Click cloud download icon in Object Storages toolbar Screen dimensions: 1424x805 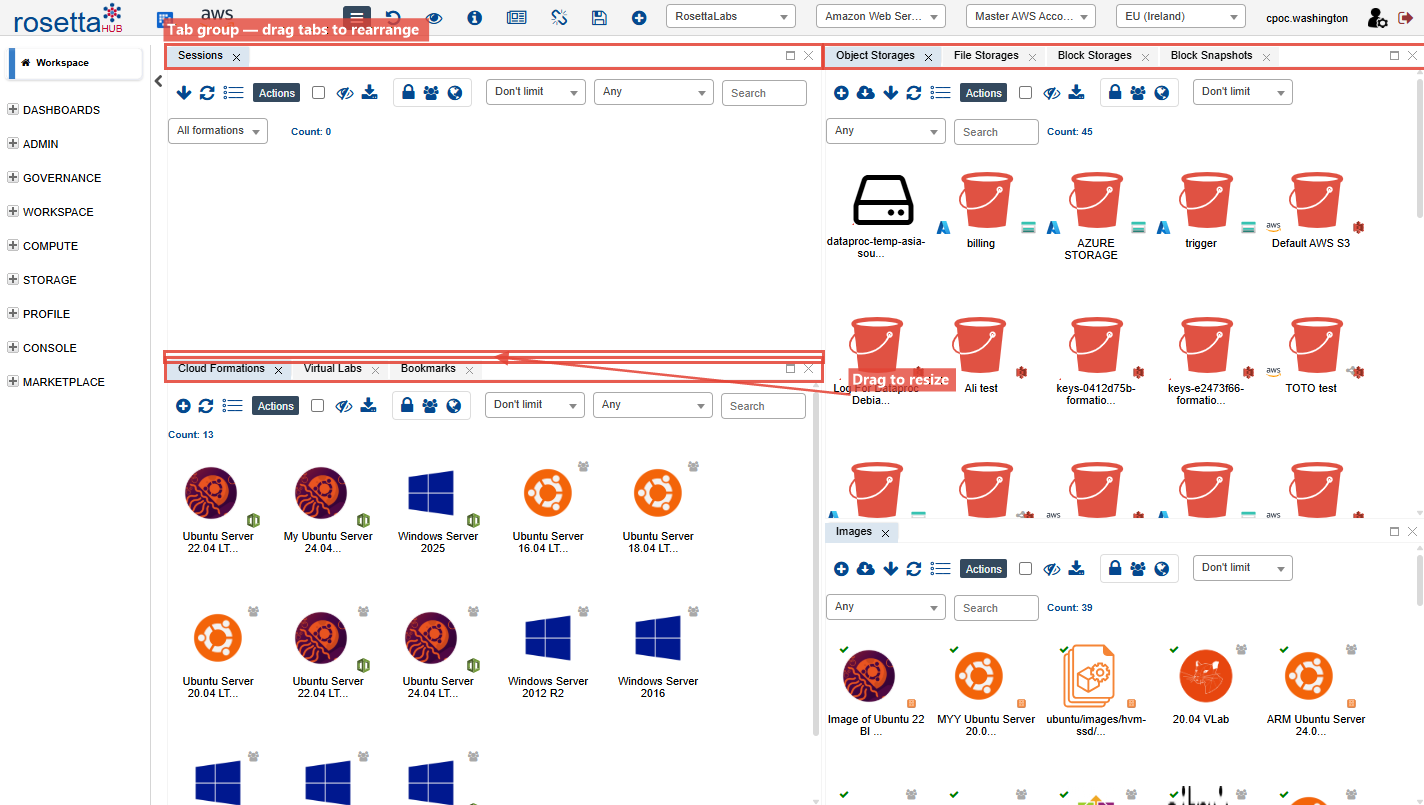[x=866, y=93]
